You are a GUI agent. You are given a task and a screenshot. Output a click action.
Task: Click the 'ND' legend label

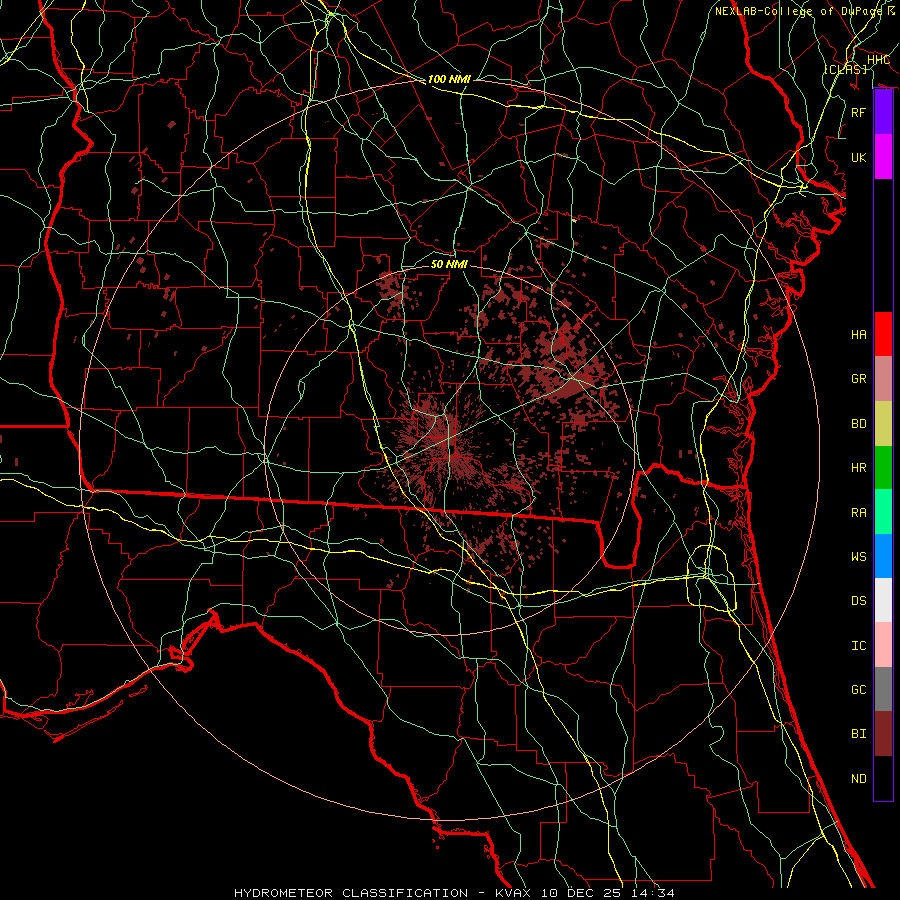[859, 778]
